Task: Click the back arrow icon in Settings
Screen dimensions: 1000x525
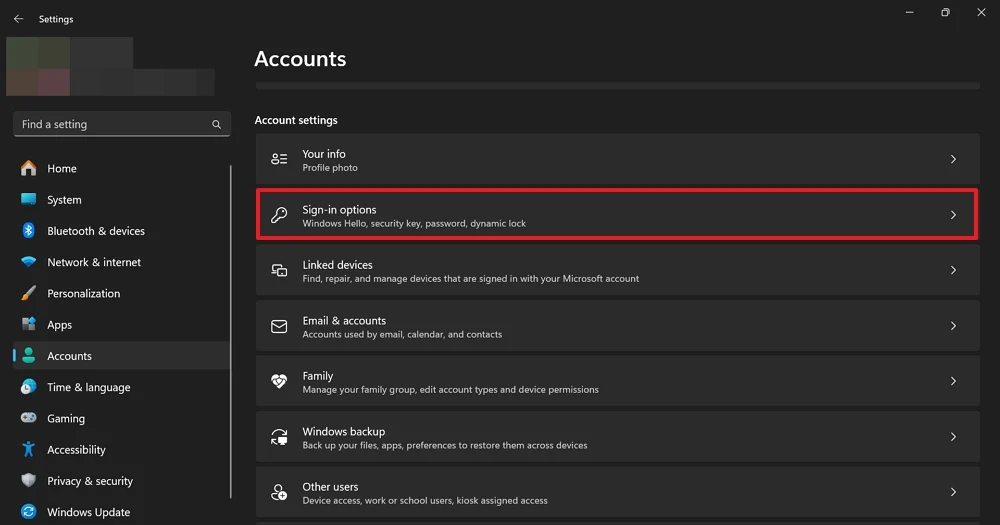Action: [18, 19]
